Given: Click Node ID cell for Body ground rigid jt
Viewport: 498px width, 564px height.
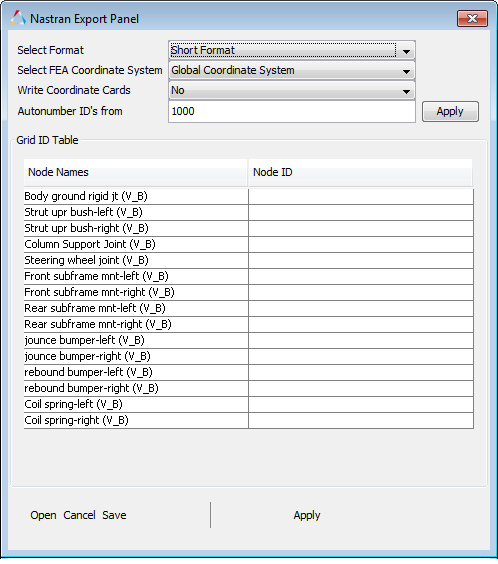Looking at the screenshot, I should tap(361, 196).
